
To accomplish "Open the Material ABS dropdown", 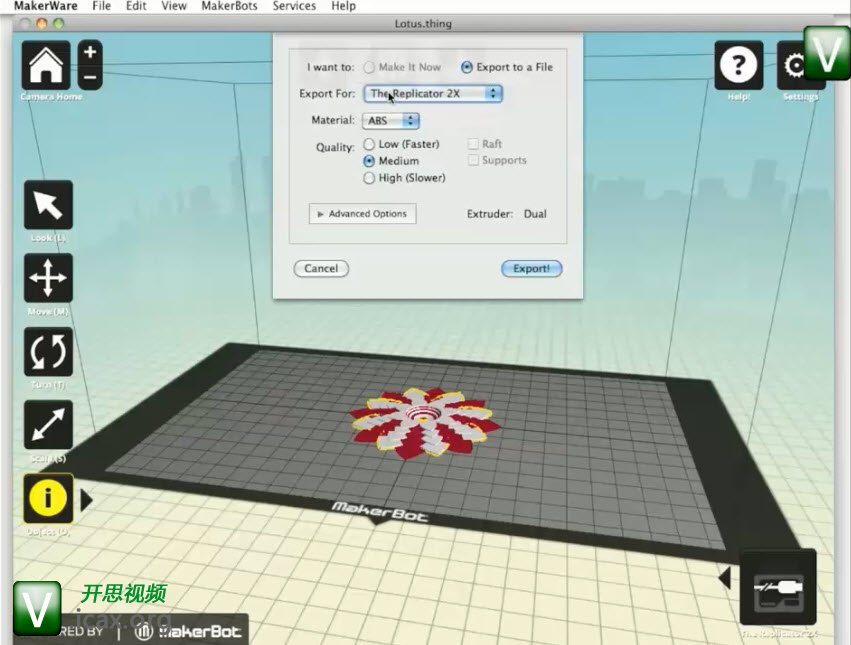I will pyautogui.click(x=391, y=120).
